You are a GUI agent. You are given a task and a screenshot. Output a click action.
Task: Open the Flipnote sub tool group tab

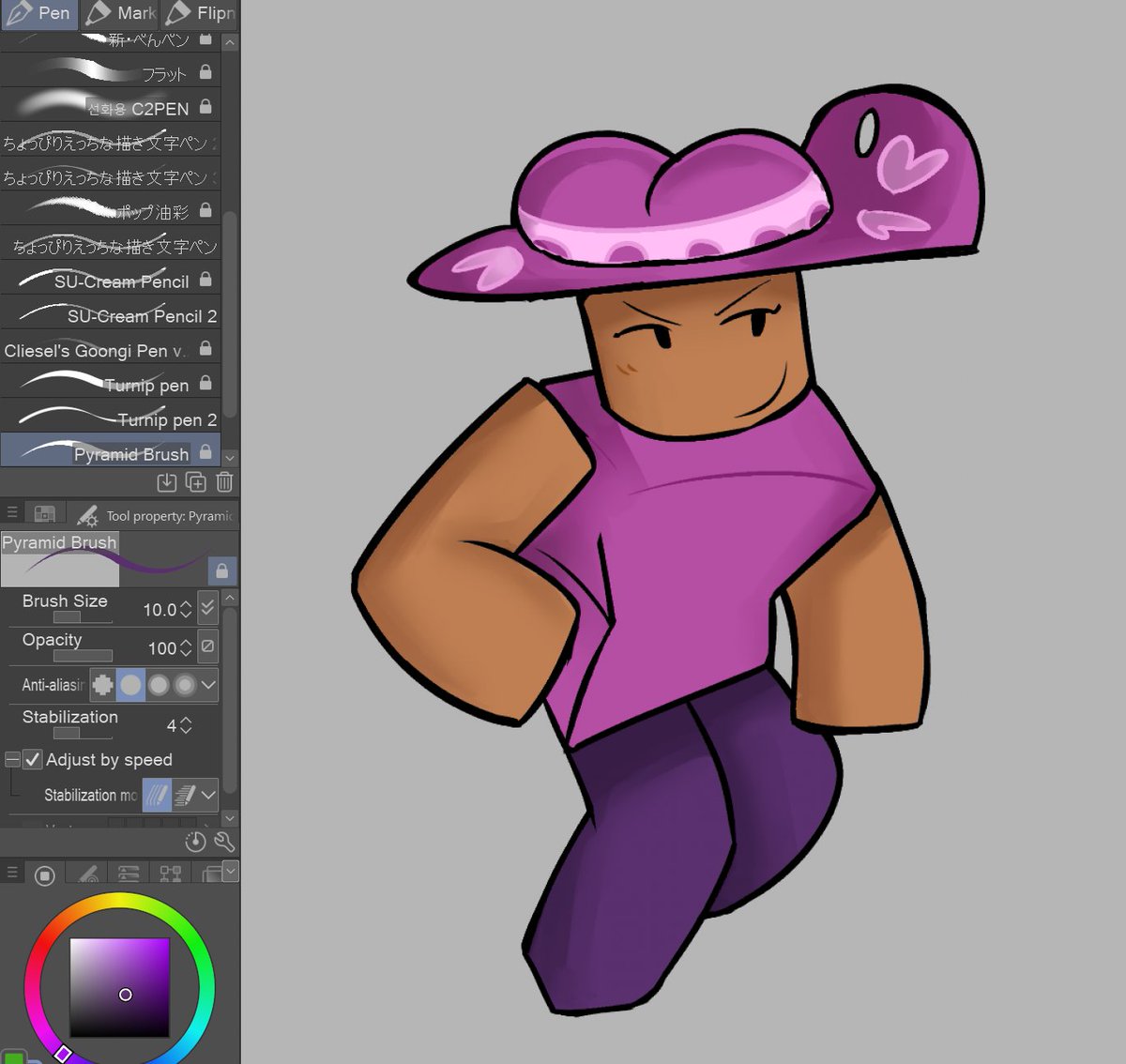point(200,14)
